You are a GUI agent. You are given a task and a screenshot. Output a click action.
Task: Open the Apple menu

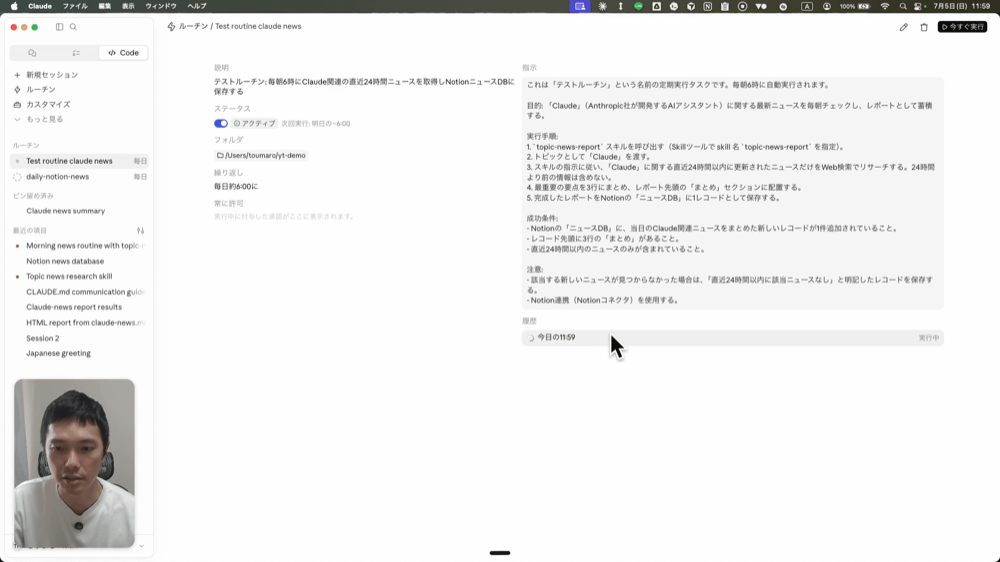(x=14, y=6)
